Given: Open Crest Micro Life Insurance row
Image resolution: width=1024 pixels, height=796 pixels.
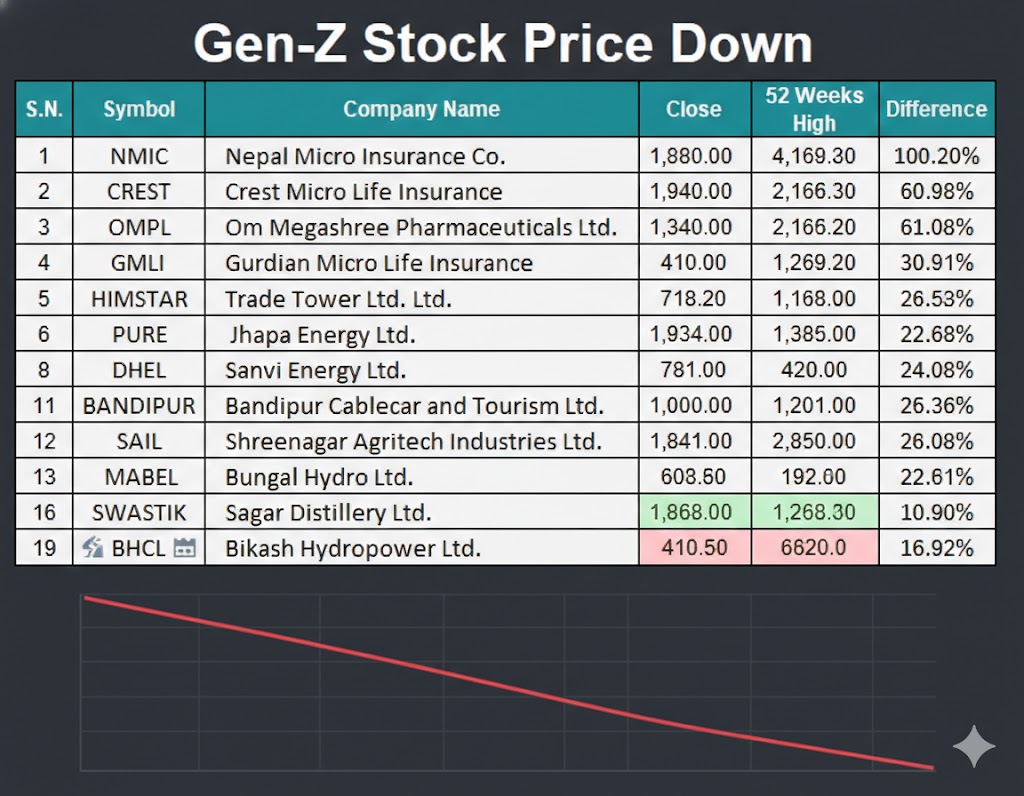Looking at the screenshot, I should click(x=364, y=192).
